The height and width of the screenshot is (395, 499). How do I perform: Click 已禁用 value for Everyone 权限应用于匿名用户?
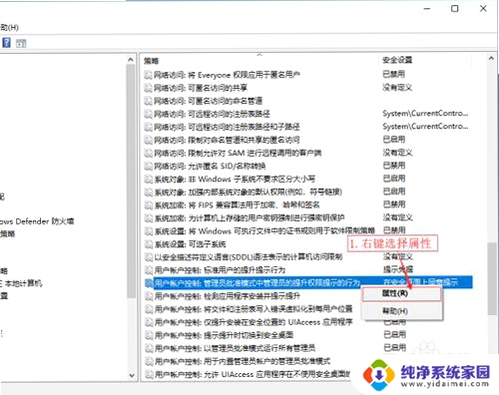click(x=394, y=74)
